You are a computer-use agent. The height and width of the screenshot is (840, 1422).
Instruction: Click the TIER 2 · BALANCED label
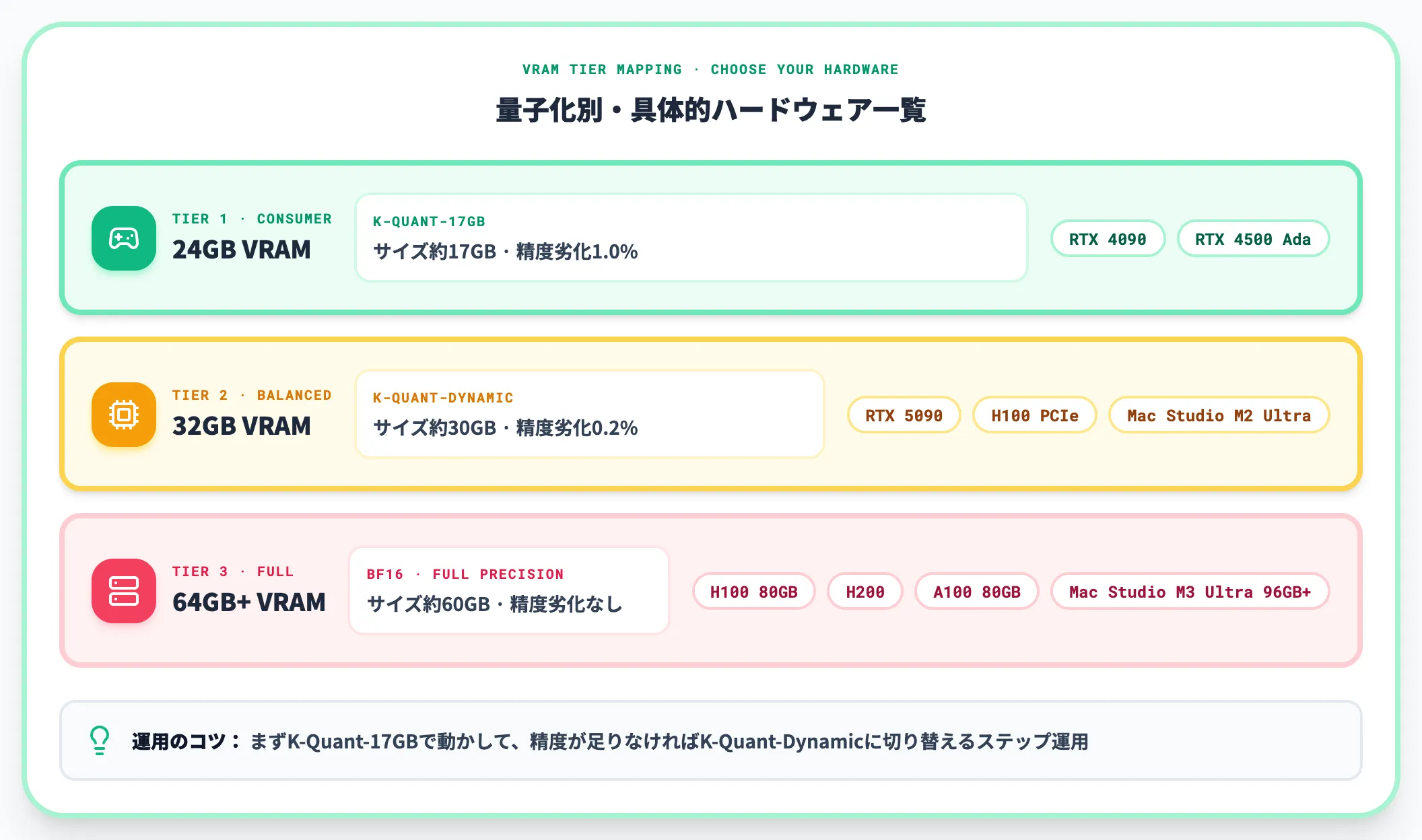[x=252, y=395]
